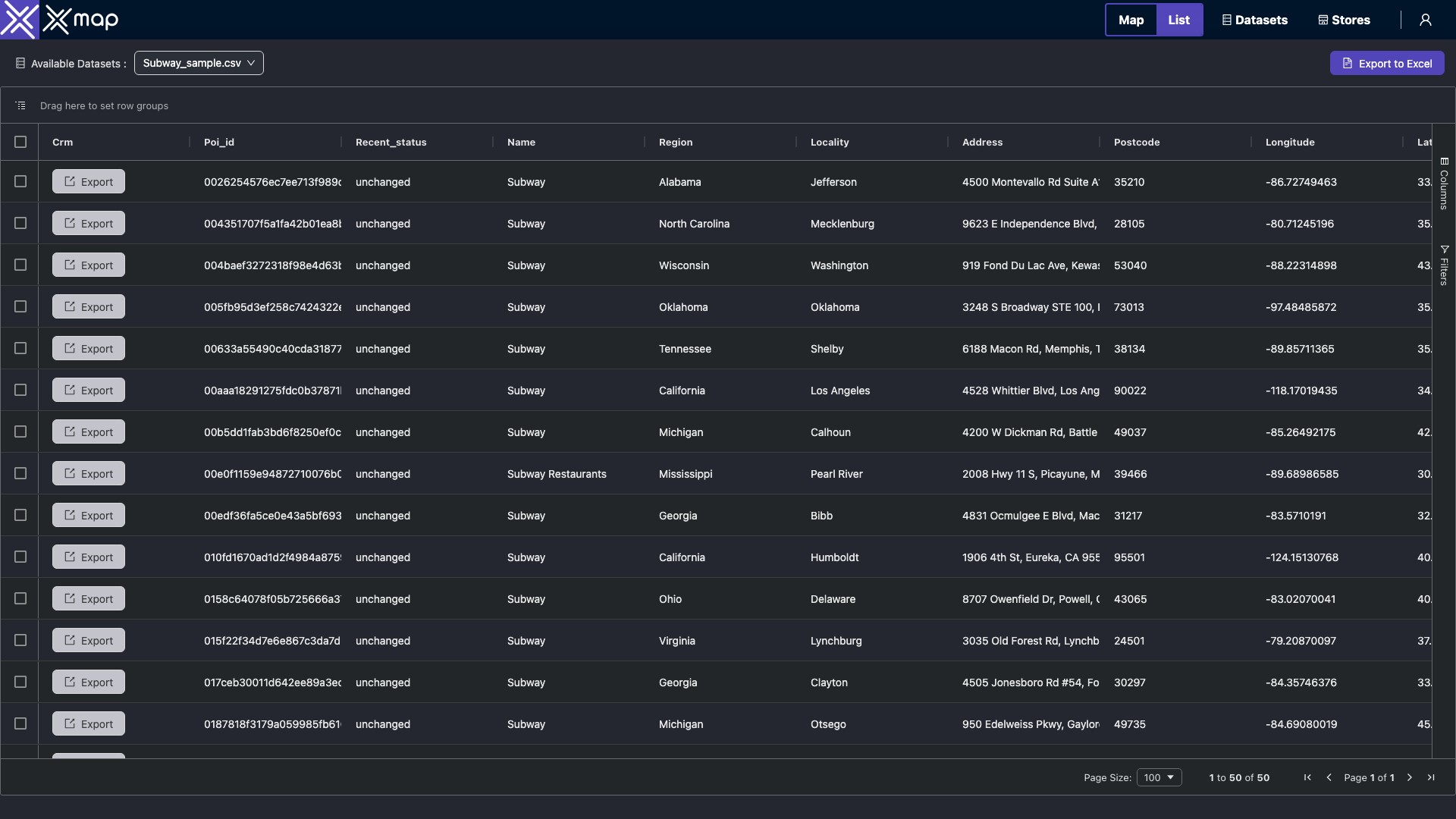Viewport: 1456px width, 819px height.
Task: Click Export for the Wisconsin row
Action: (x=89, y=265)
